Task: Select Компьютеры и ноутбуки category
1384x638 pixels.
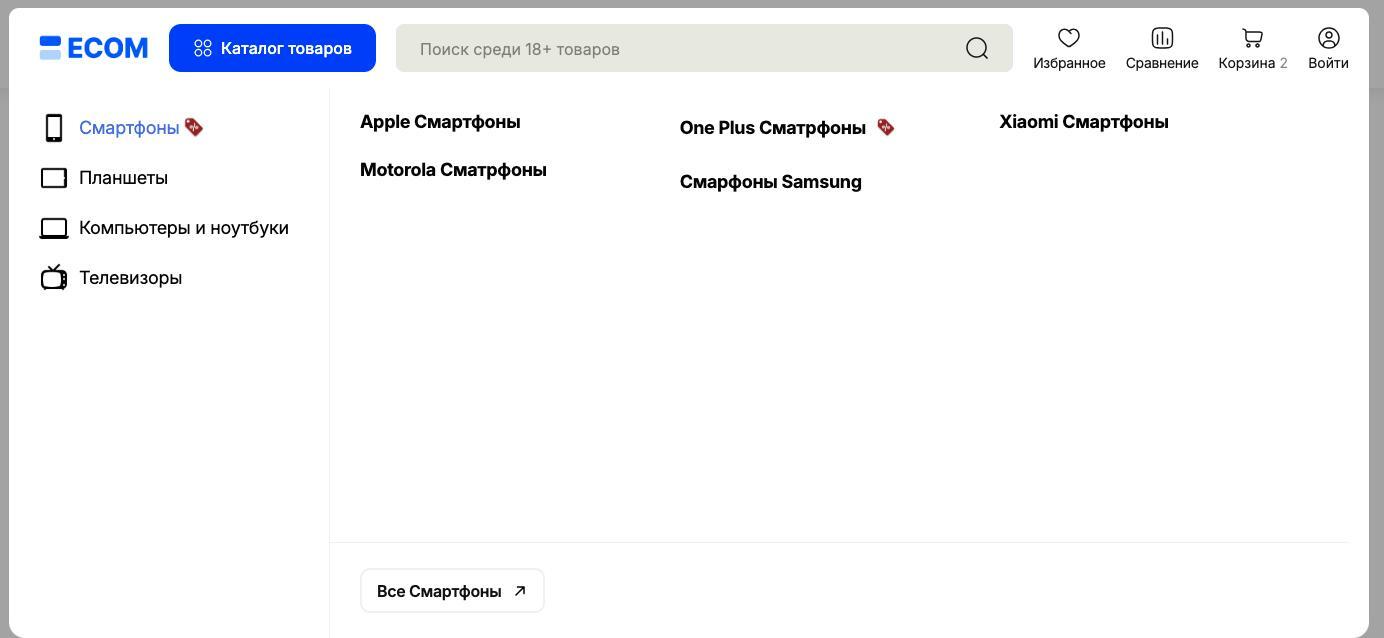Action: [184, 228]
